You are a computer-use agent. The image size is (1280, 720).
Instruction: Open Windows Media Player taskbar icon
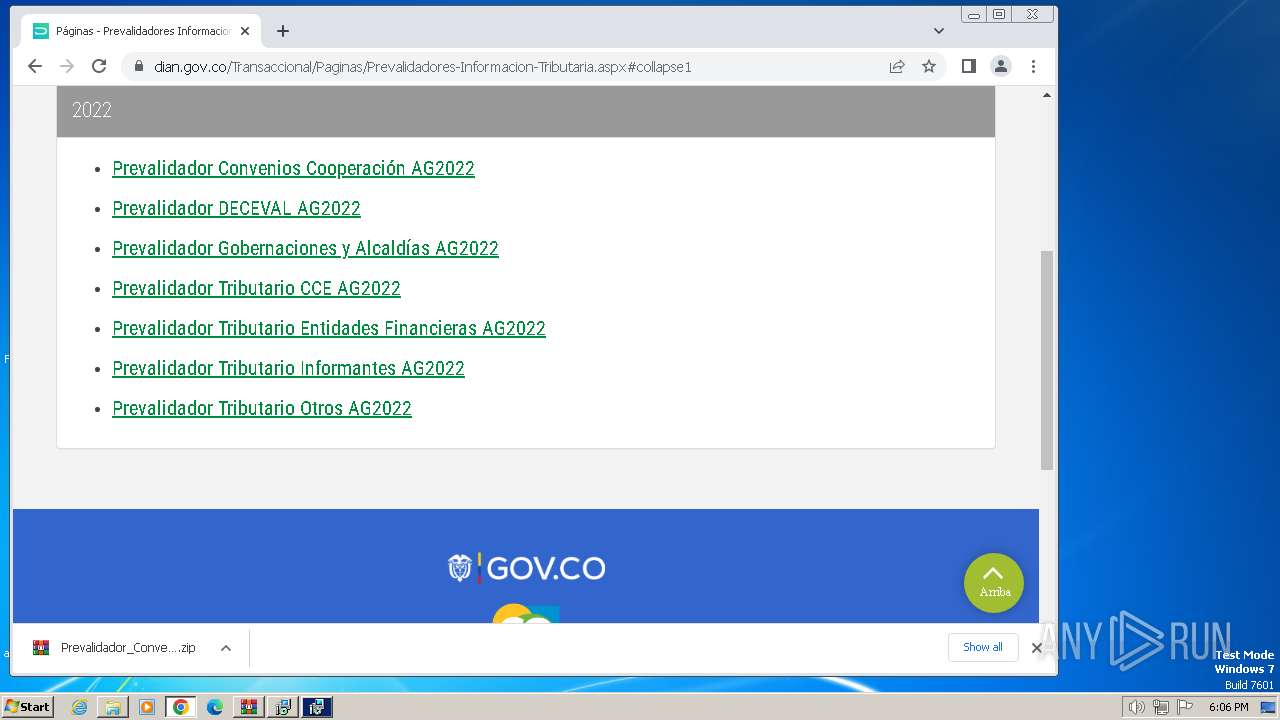pyautogui.click(x=147, y=707)
